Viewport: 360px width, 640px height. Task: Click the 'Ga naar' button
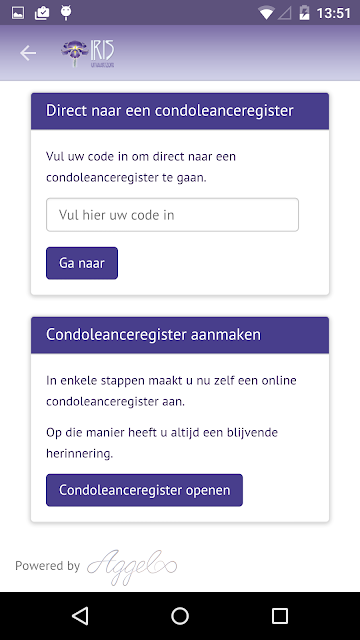click(x=82, y=263)
